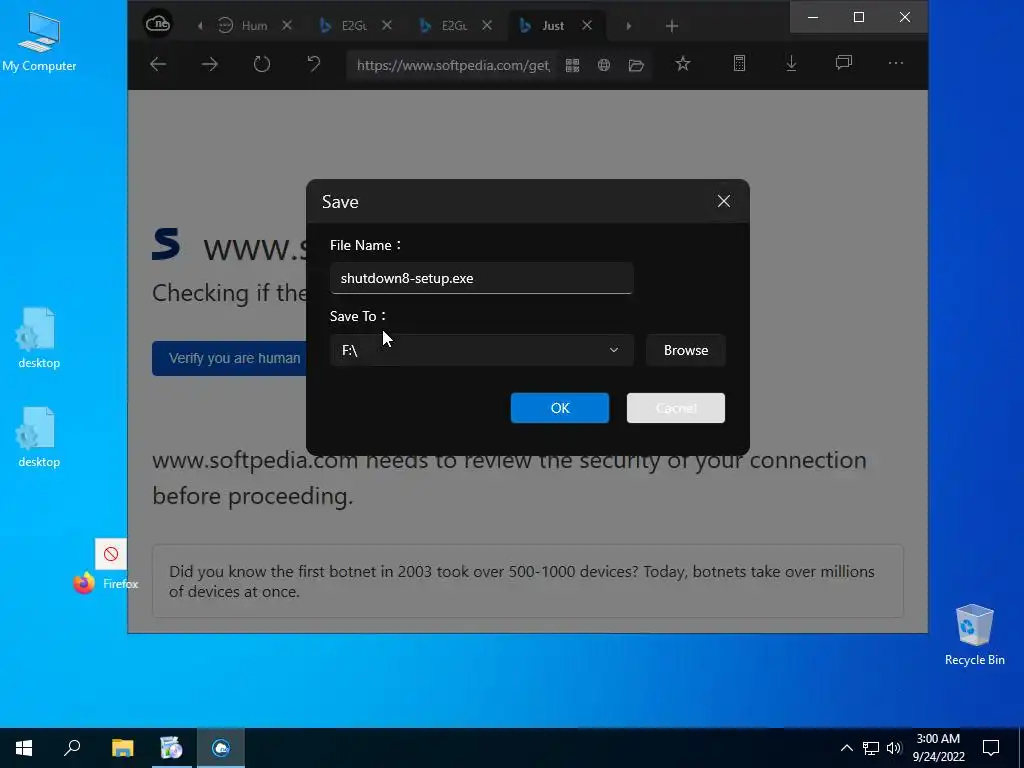Maximize the browser window
1024x768 pixels.
tap(859, 17)
